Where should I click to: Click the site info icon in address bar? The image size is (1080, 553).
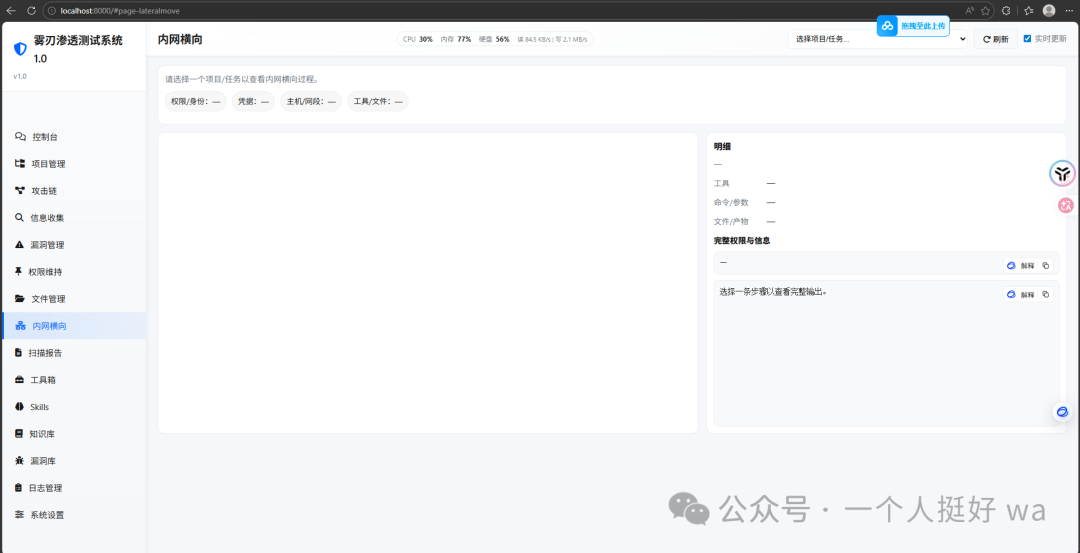52,10
